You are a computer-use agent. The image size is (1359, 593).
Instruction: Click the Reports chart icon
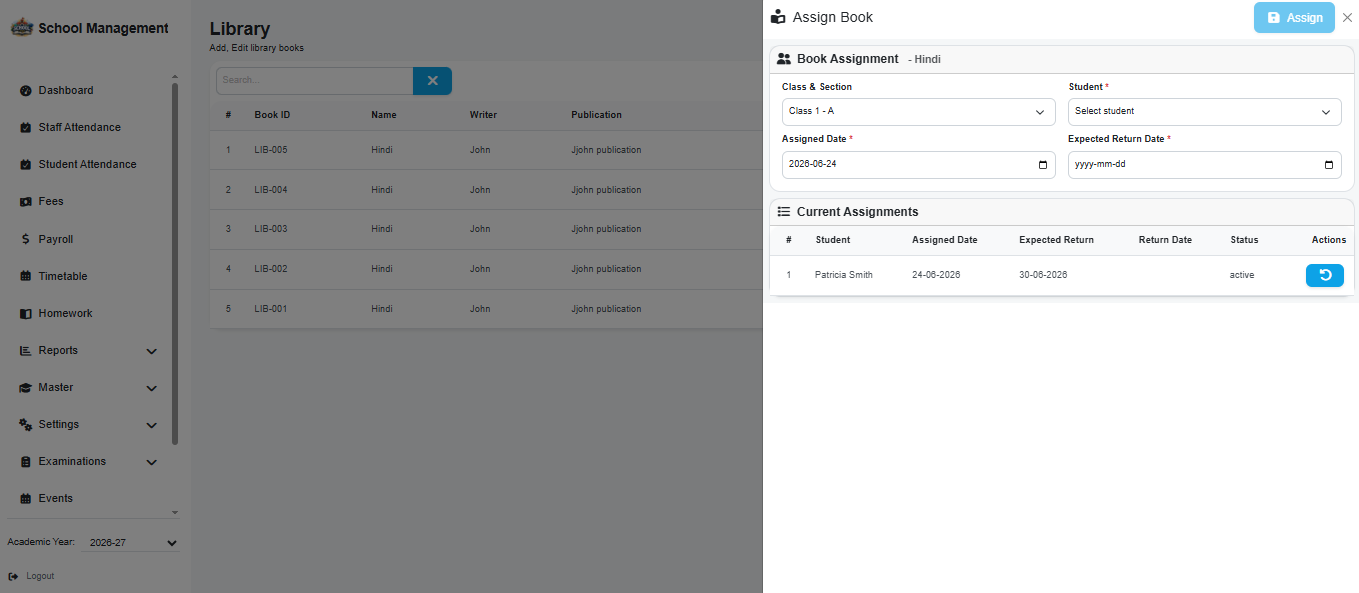[x=26, y=351]
